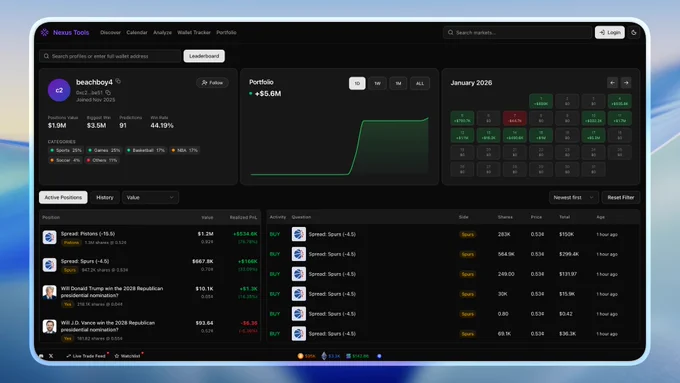Open Pistons (-15.5) position team logo
Viewport: 680px width, 383px height.
click(x=49, y=237)
